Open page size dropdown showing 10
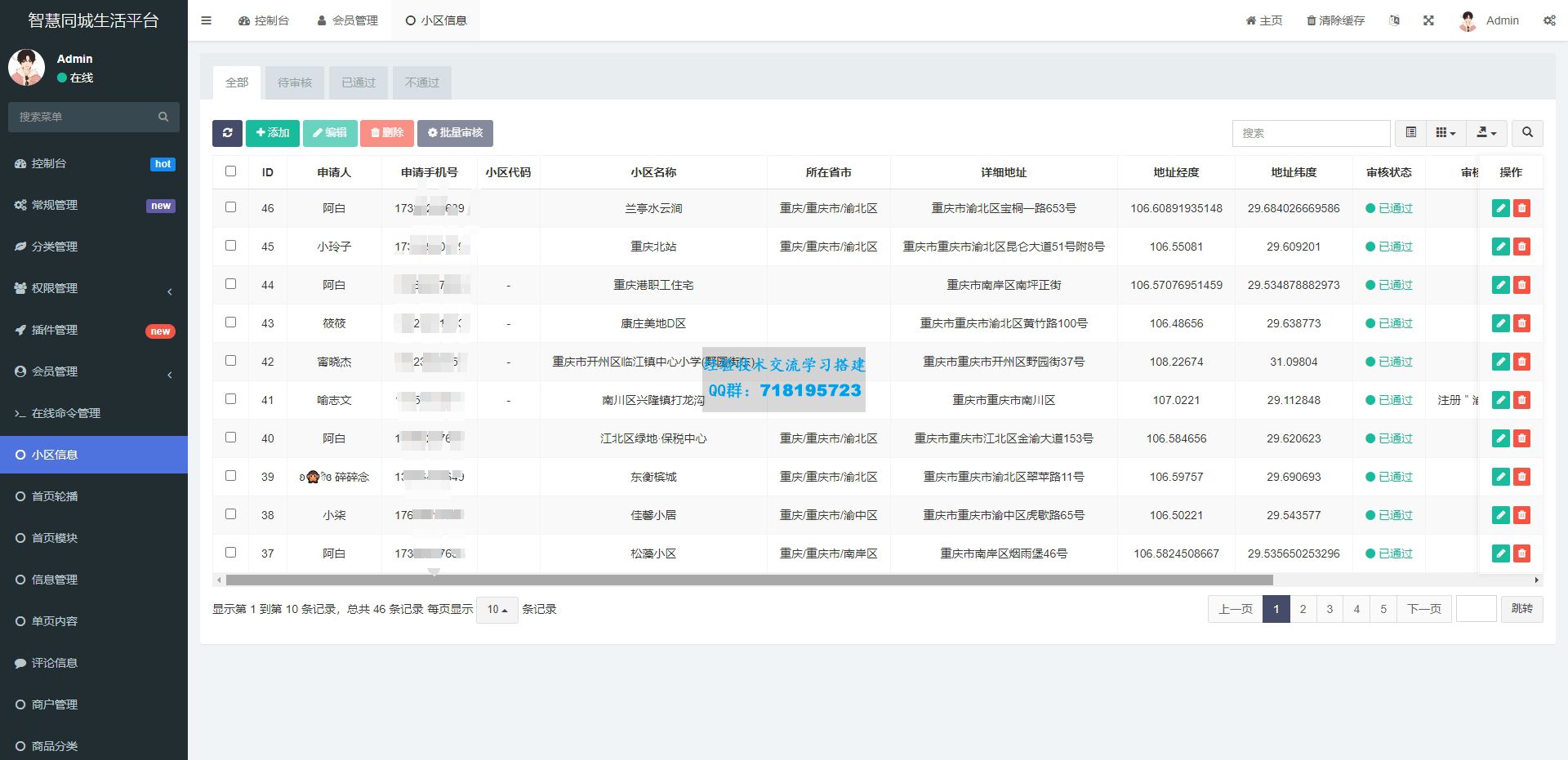1568x760 pixels. [497, 610]
